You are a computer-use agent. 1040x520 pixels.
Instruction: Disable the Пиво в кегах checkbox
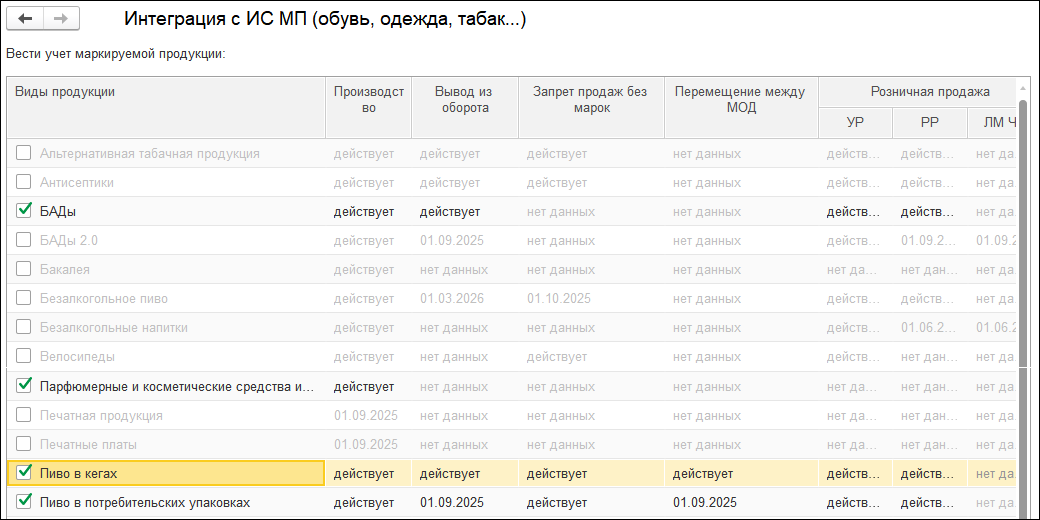click(24, 472)
